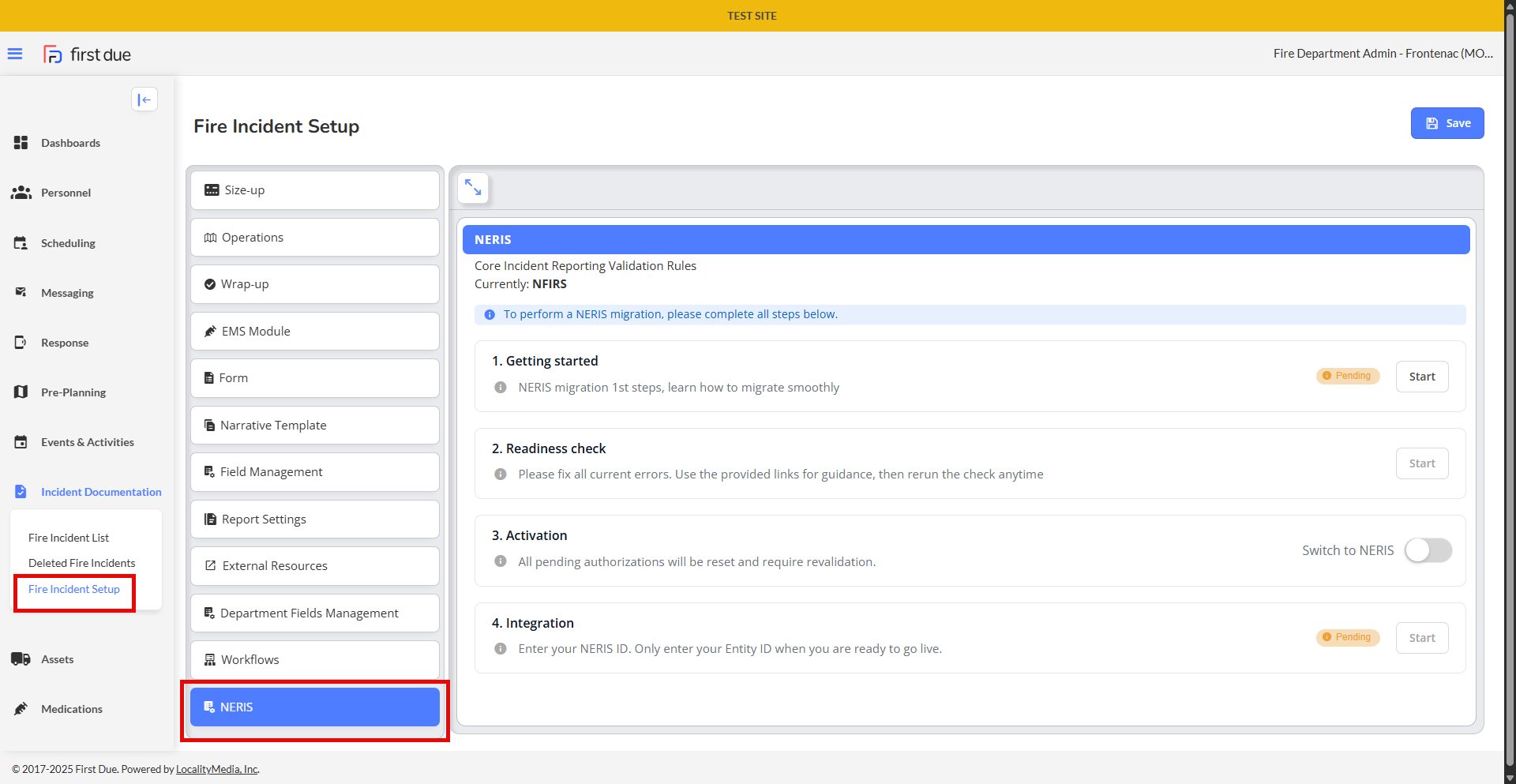
Task: Toggle the Switch to NERIS switch
Action: [x=1428, y=550]
